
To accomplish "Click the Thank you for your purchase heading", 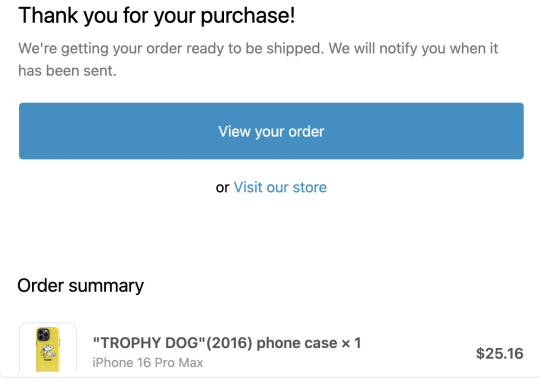I will click(x=157, y=16).
